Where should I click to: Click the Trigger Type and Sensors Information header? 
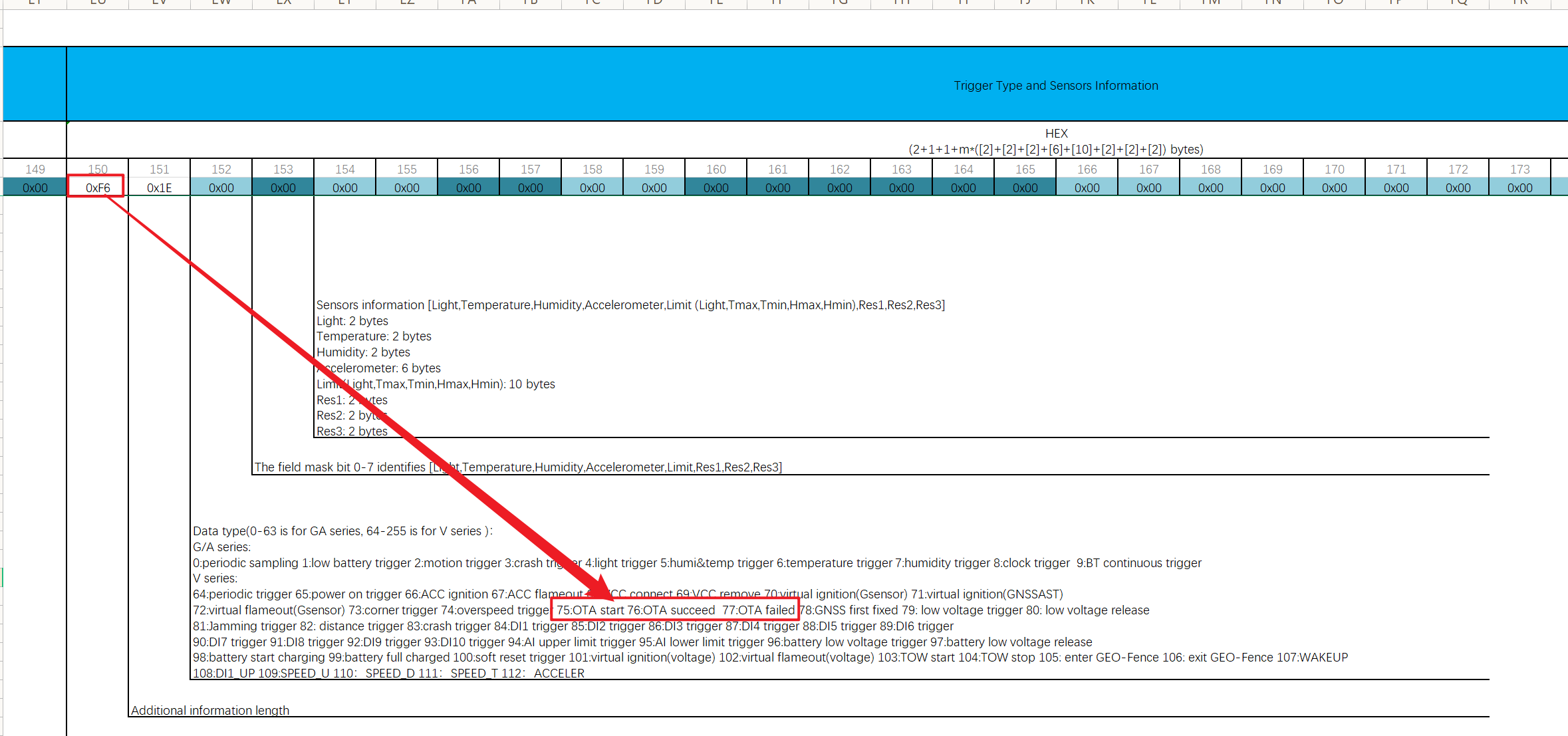tap(1055, 85)
